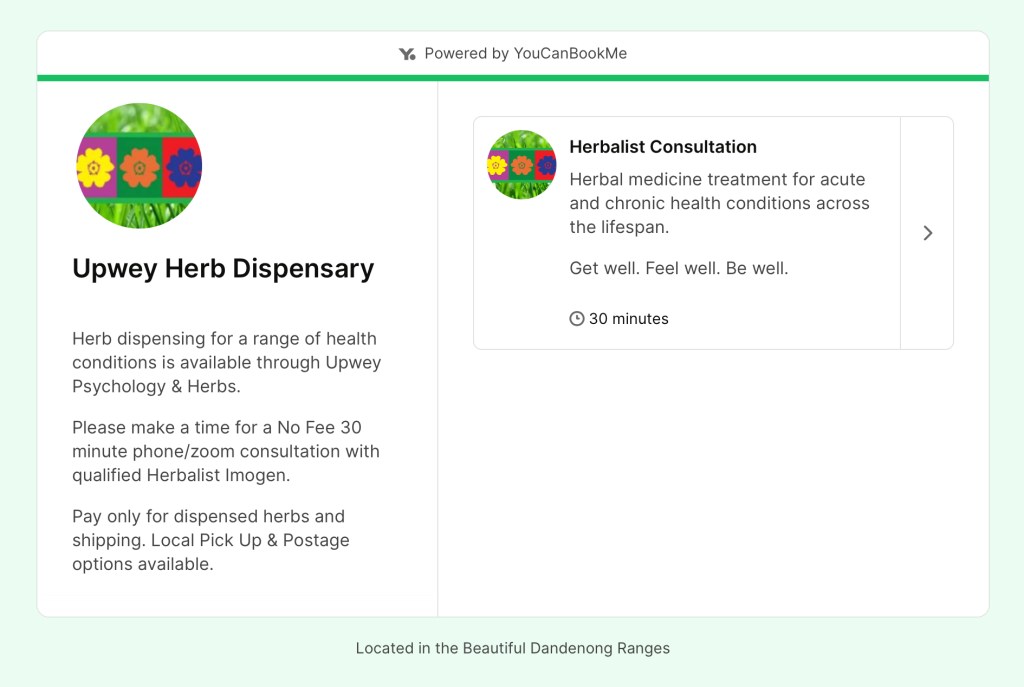The height and width of the screenshot is (687, 1024).
Task: Click the Herbal medicine treatment description text
Action: [x=719, y=203]
